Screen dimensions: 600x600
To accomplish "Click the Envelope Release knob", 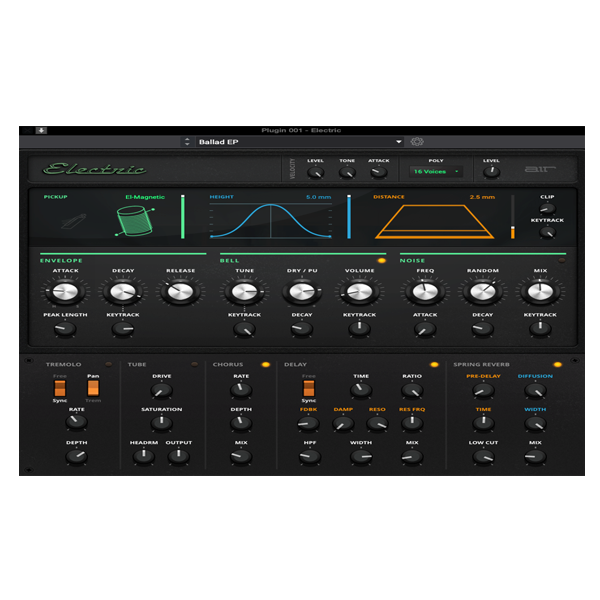I will 181,292.
